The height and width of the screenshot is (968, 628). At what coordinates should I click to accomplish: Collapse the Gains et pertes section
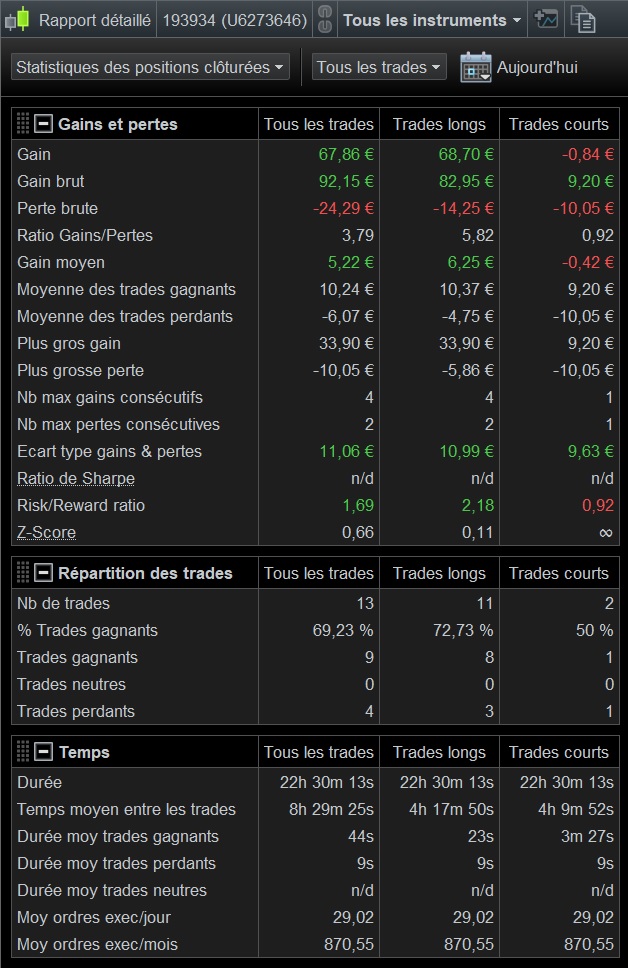(x=43, y=124)
